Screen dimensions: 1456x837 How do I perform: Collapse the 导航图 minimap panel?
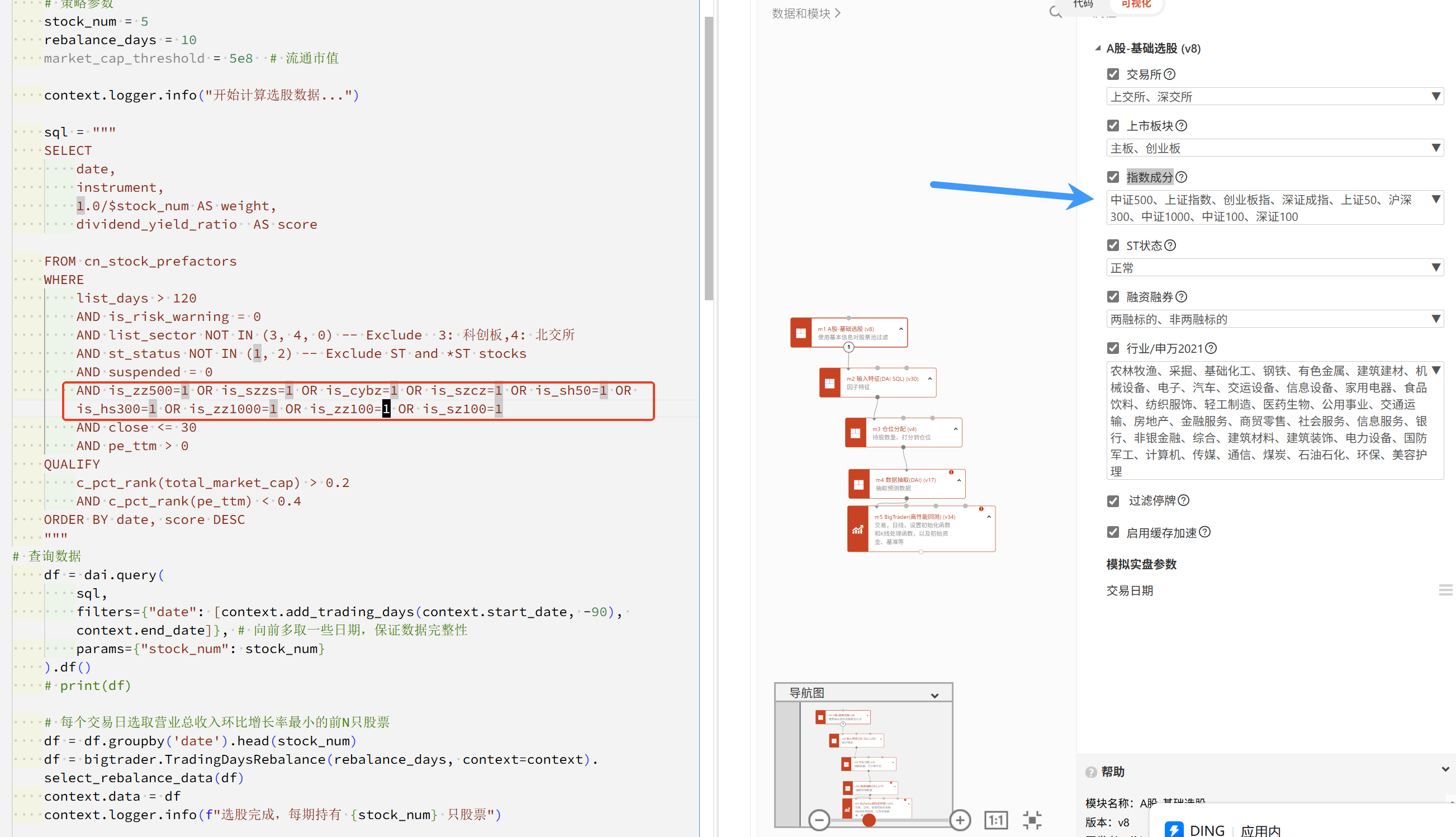pos(935,695)
